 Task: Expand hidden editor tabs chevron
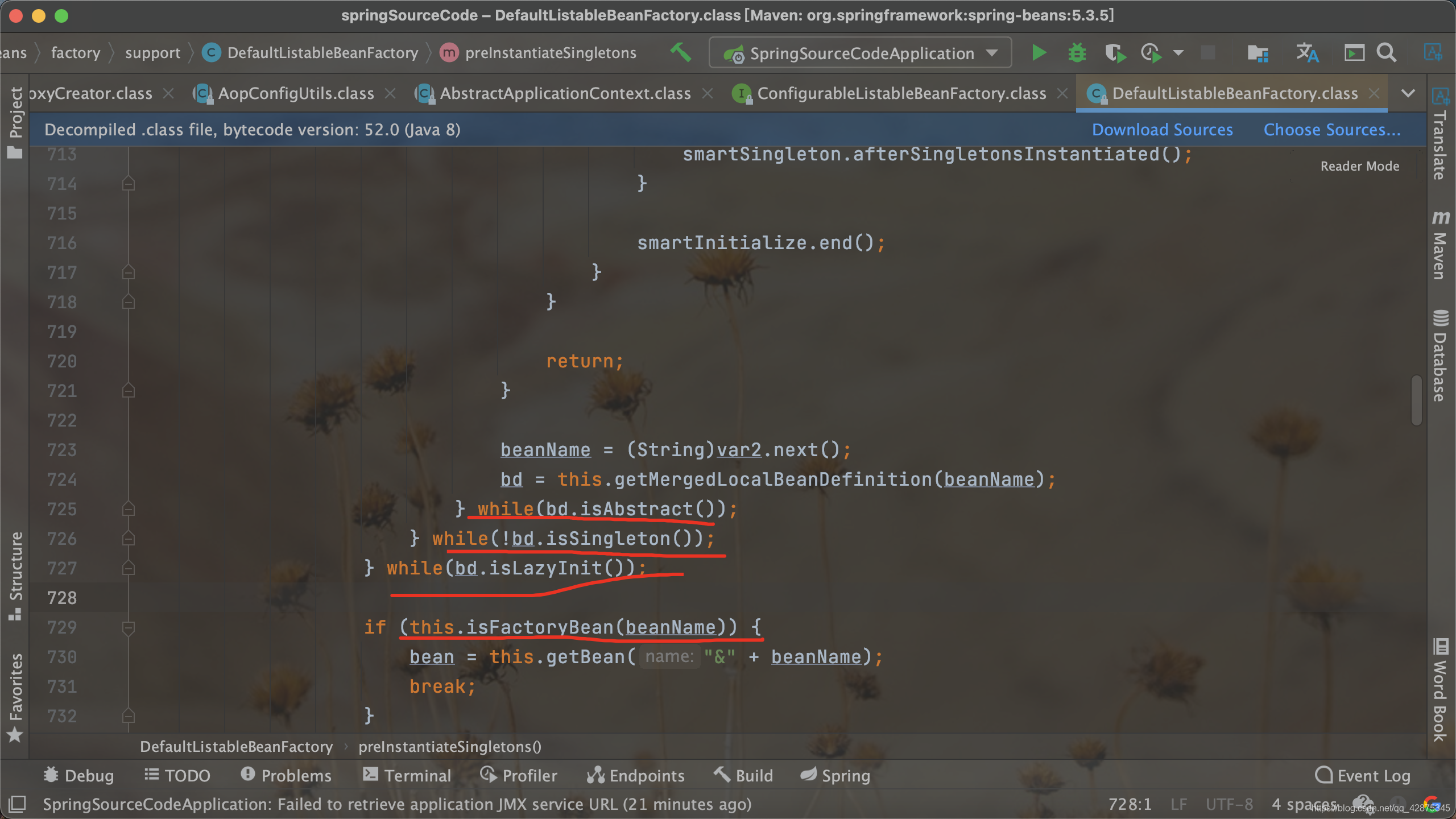pos(1408,93)
